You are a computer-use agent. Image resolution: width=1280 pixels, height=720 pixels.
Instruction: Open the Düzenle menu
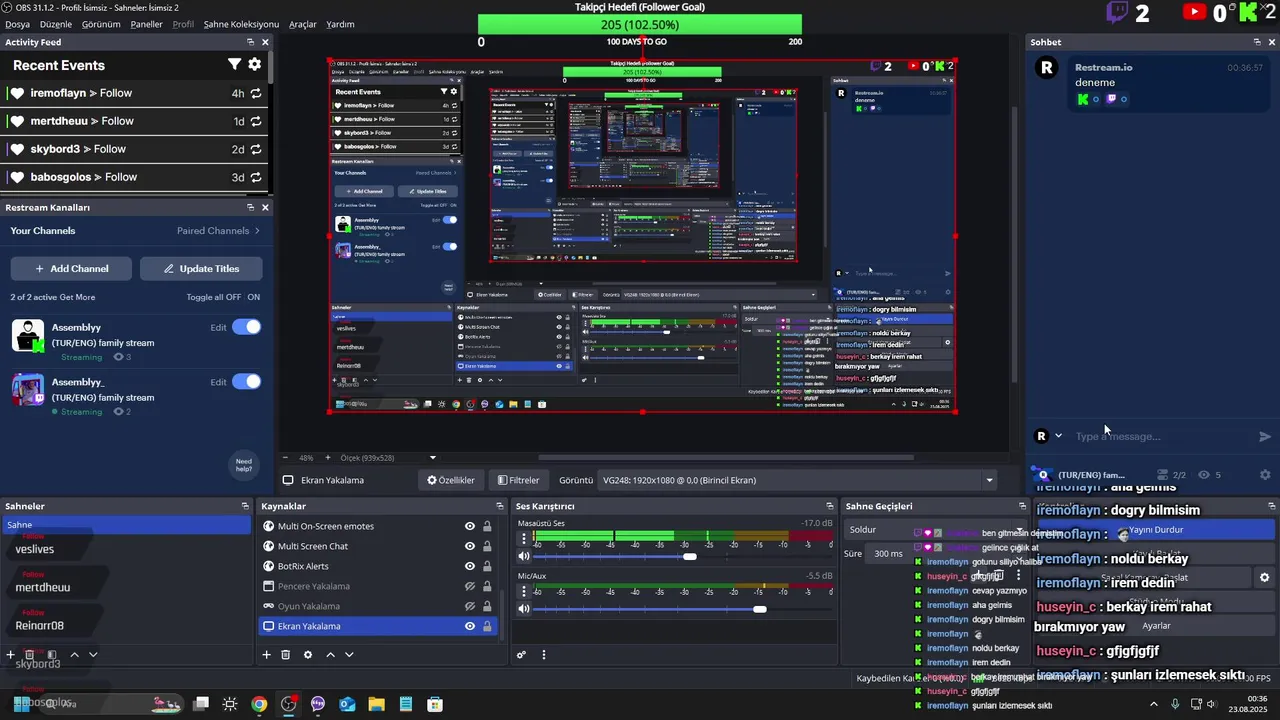pyautogui.click(x=56, y=24)
